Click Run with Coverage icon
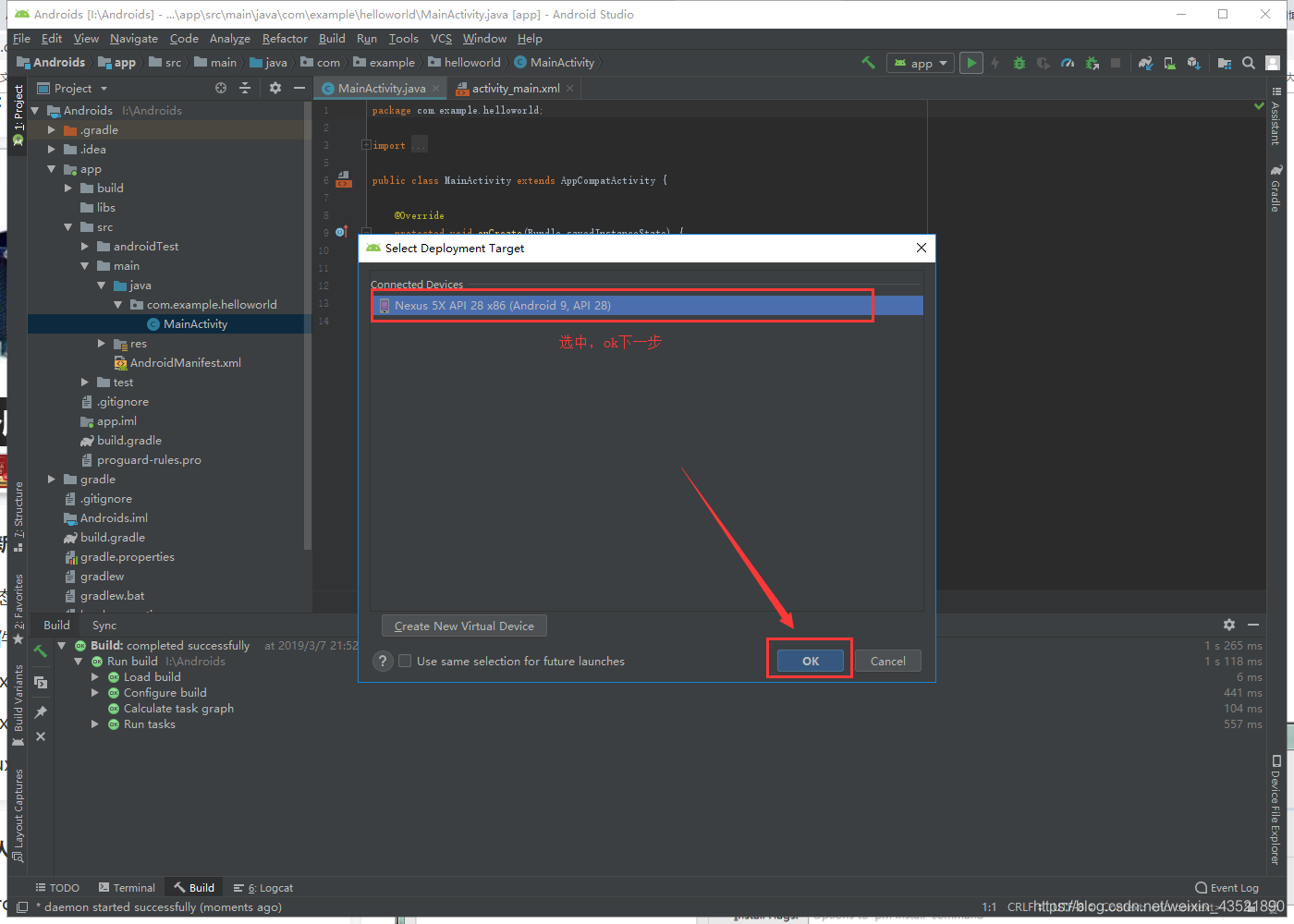 point(1044,63)
